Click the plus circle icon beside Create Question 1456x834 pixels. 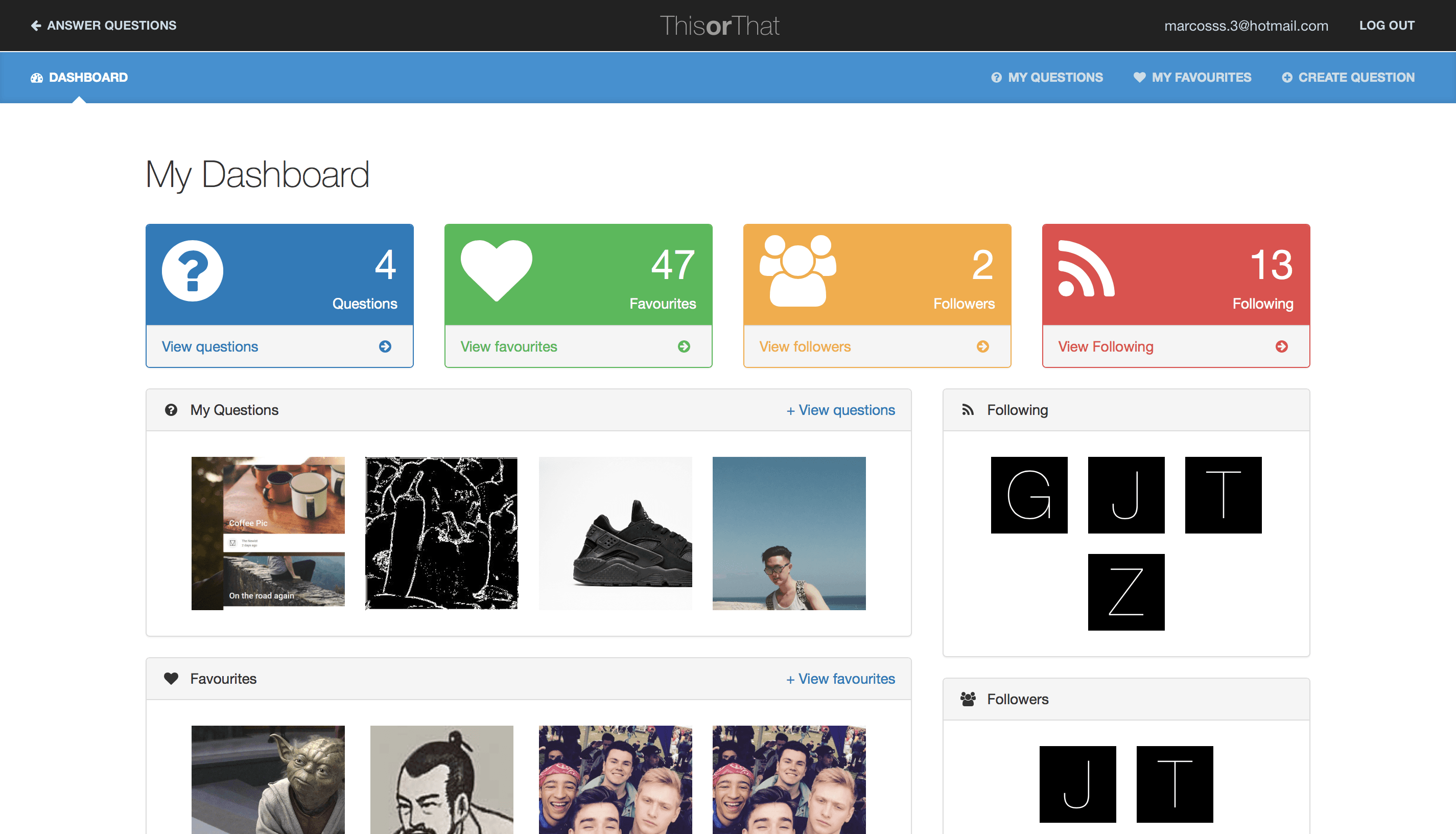point(1287,77)
